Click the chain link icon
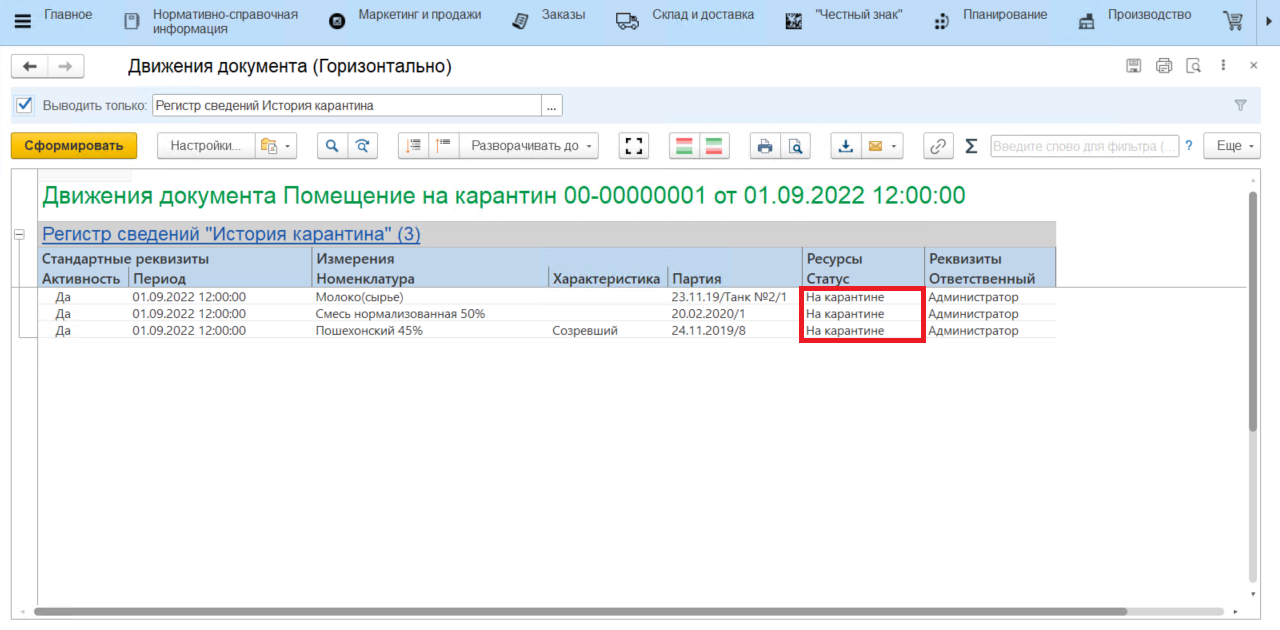Image resolution: width=1280 pixels, height=630 pixels. click(x=937, y=146)
